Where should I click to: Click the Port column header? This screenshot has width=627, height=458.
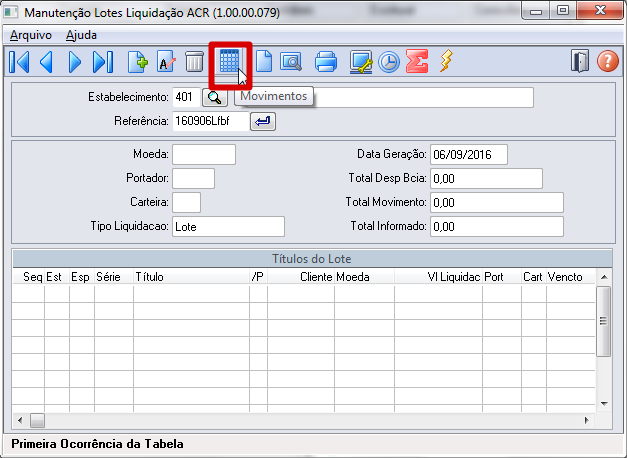[x=502, y=277]
